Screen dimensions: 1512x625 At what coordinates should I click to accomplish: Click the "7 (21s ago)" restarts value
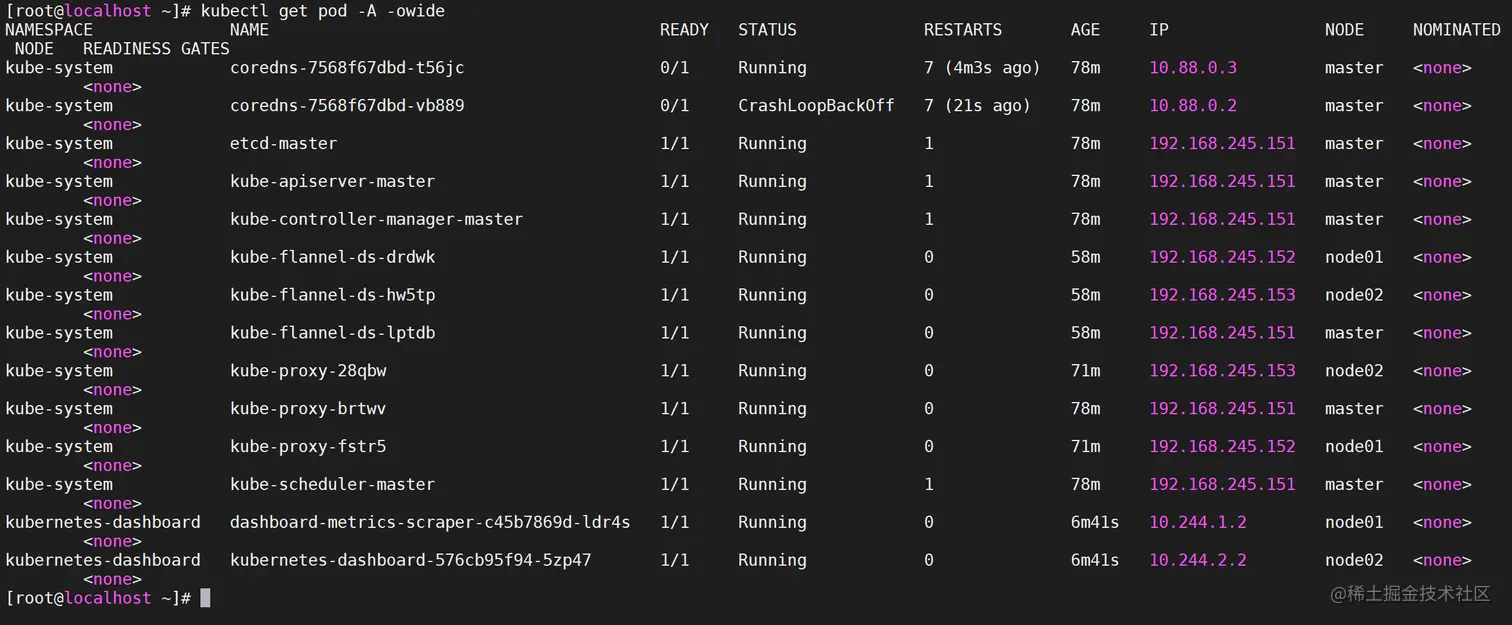click(x=976, y=106)
